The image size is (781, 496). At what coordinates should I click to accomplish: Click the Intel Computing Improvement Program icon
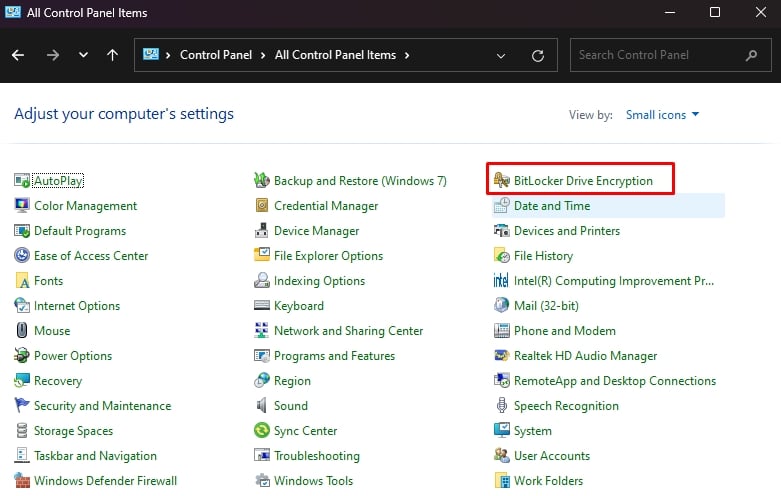coord(501,280)
